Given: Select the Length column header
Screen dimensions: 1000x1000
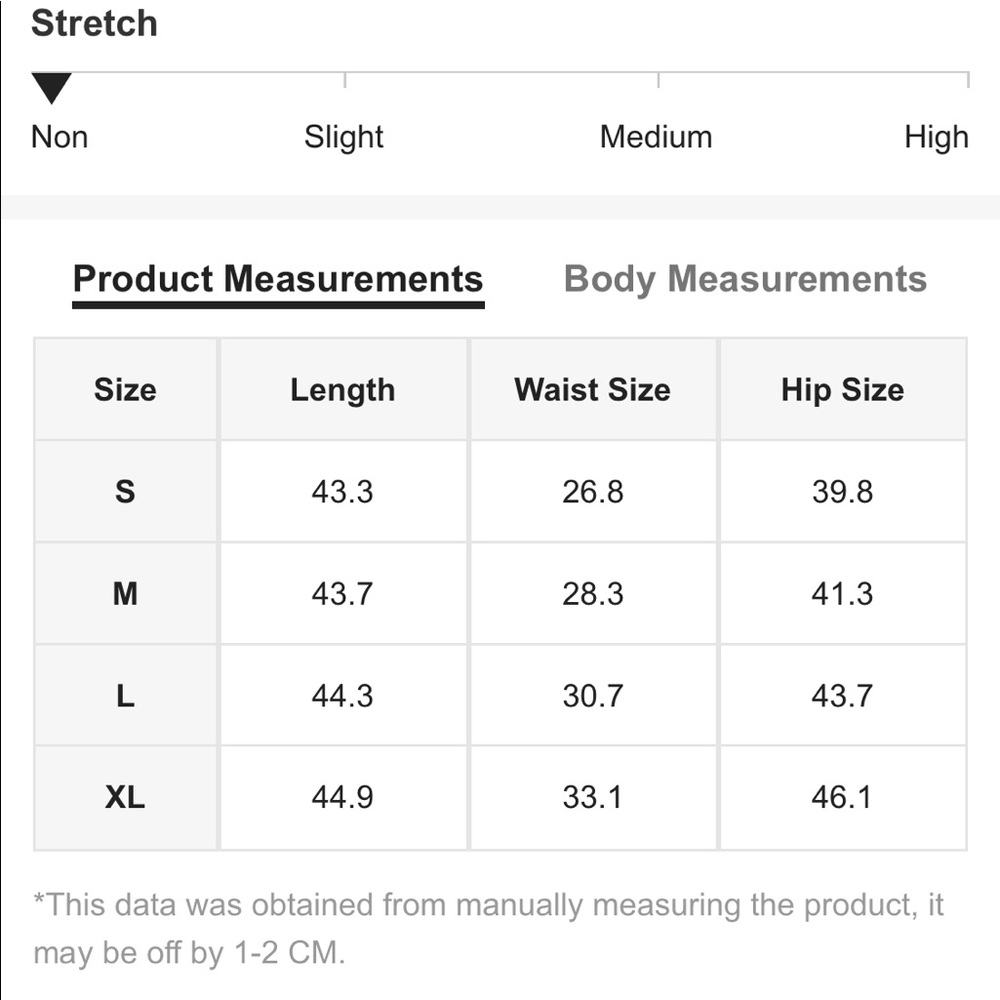Looking at the screenshot, I should tap(343, 389).
